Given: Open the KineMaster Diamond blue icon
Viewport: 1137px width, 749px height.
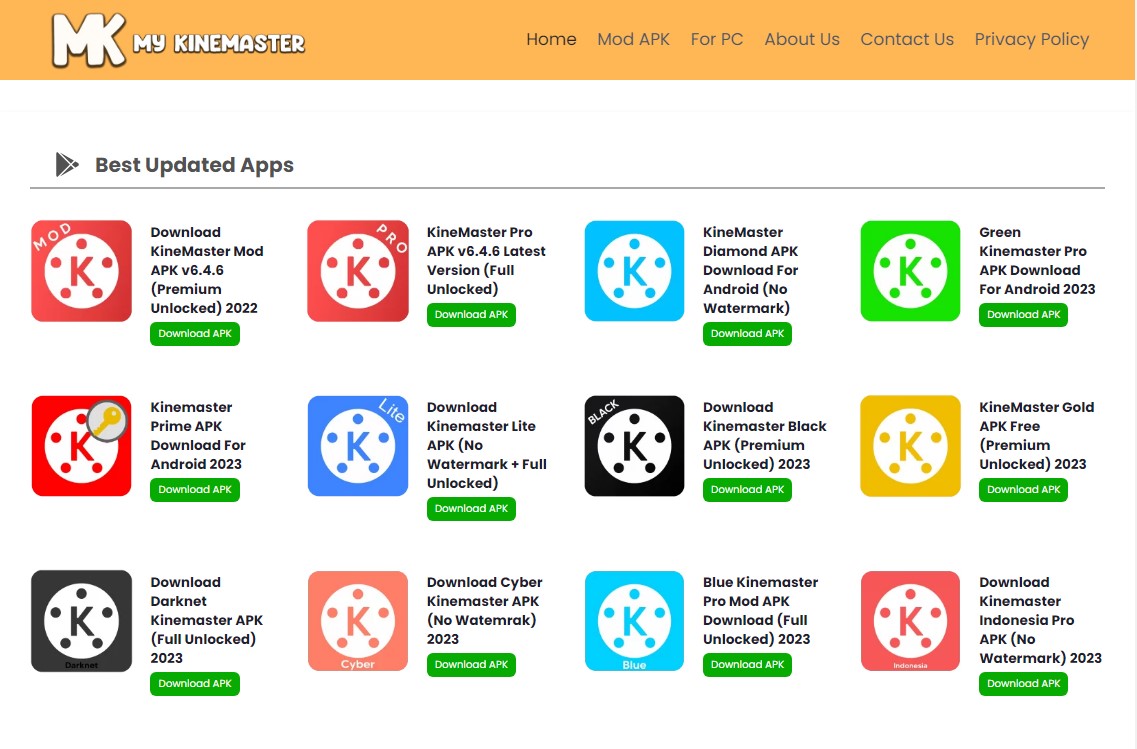Looking at the screenshot, I should coord(634,271).
